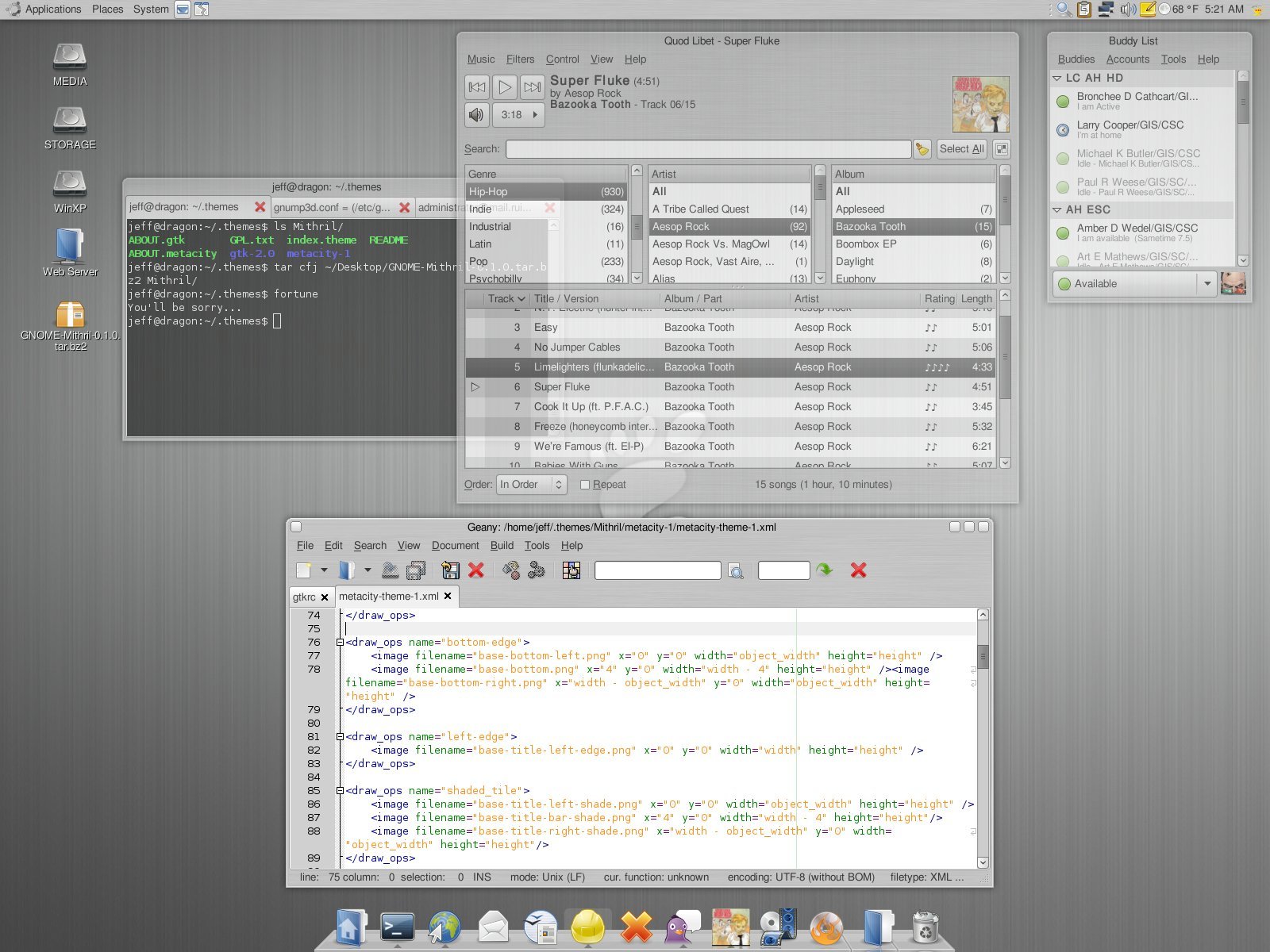The image size is (1270, 952).
Task: Open GNOME-Mithril-0.1.0.tar.bz2 desktop archive
Action: [x=70, y=325]
